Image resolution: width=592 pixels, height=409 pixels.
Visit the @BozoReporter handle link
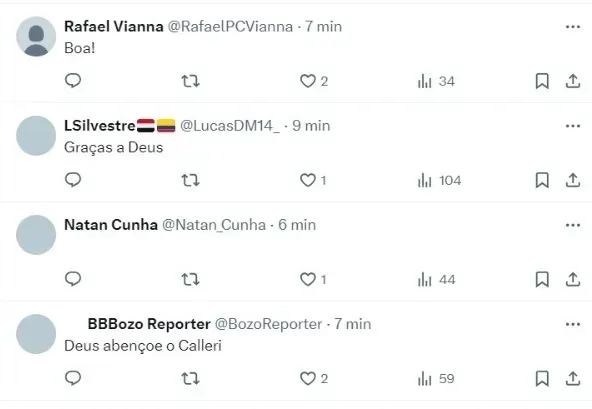268,324
